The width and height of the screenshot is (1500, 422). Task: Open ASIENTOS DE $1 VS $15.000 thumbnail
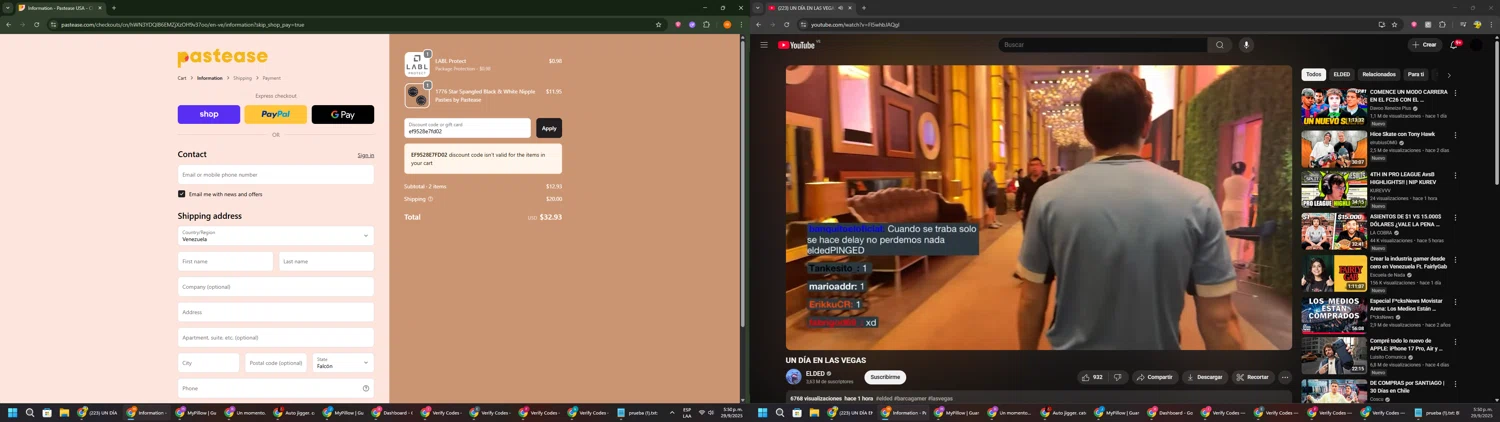[1334, 231]
